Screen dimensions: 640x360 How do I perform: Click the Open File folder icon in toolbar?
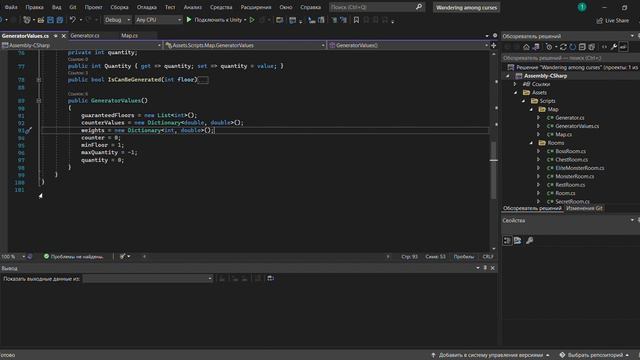click(41, 20)
